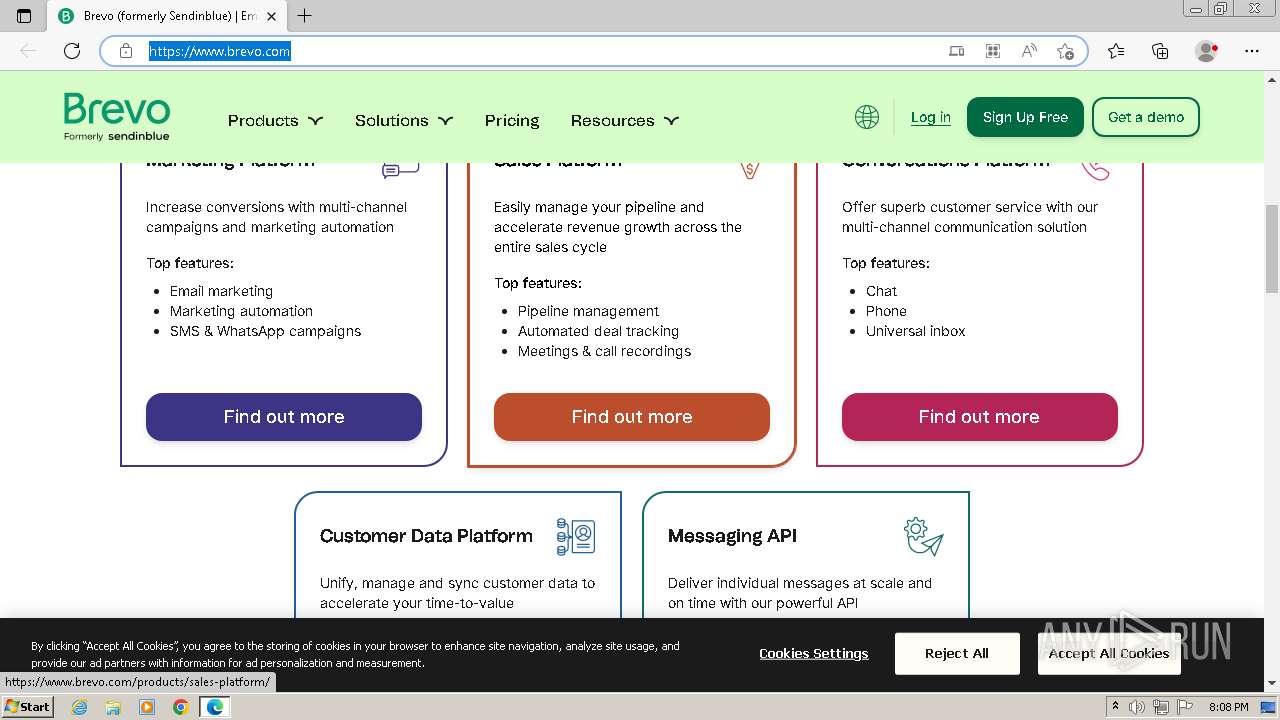
Task: Open Internet Explorer from taskbar
Action: [x=80, y=707]
